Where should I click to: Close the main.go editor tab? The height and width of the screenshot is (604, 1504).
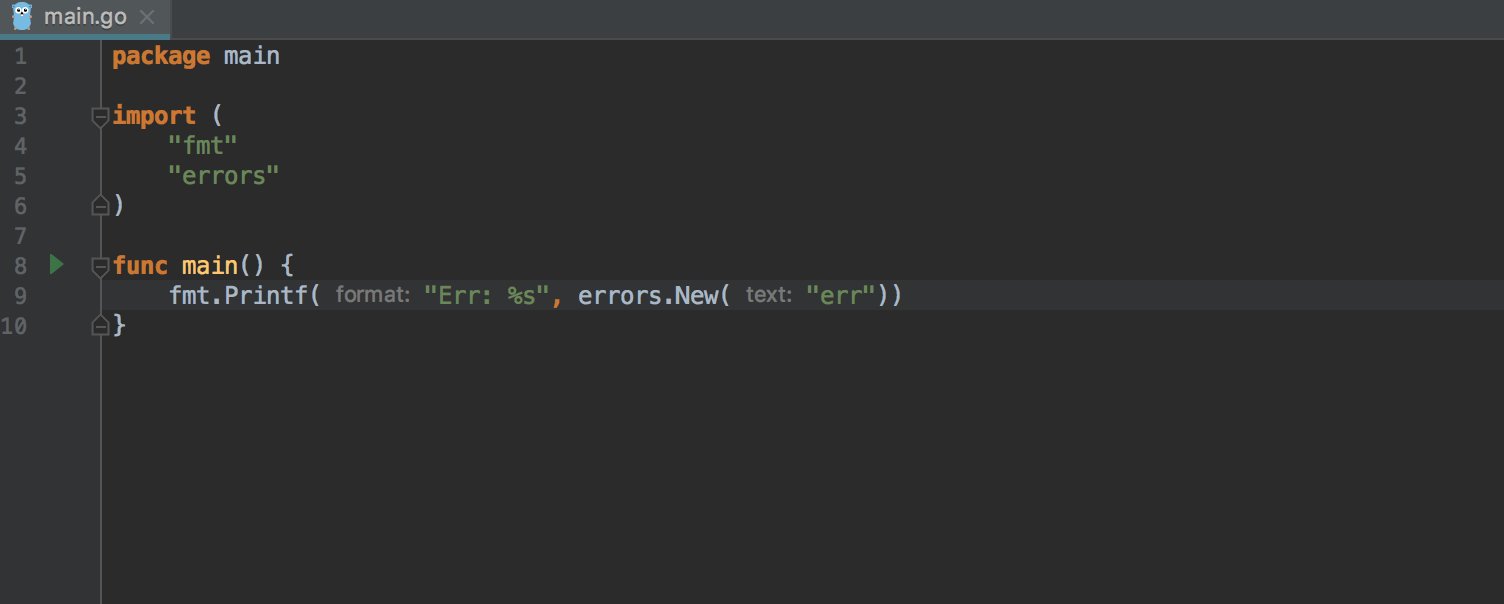coord(146,18)
